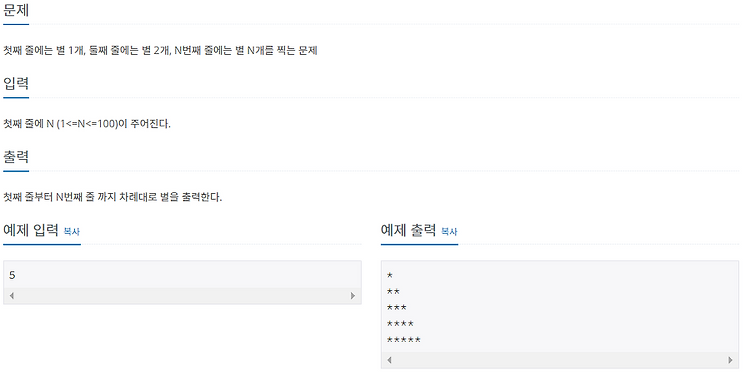Select the sample input value 5

tap(12, 275)
